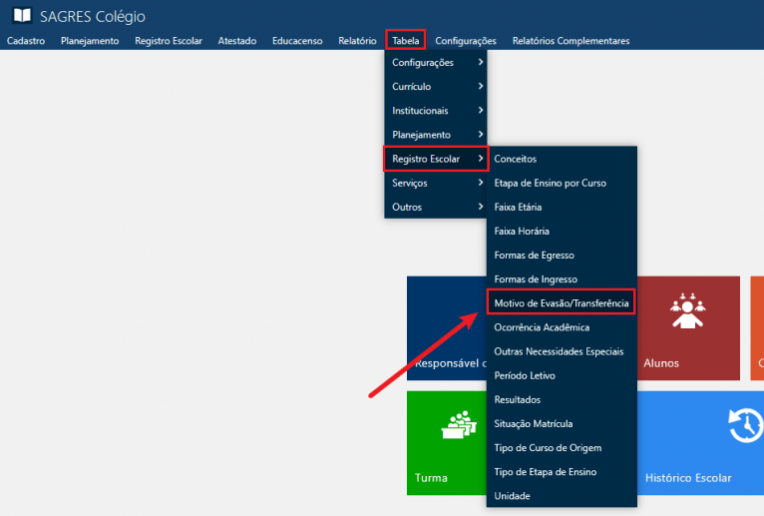Screen dimensions: 764x516
Task: Open Relatórios Complementares menu
Action: pyautogui.click(x=570, y=41)
